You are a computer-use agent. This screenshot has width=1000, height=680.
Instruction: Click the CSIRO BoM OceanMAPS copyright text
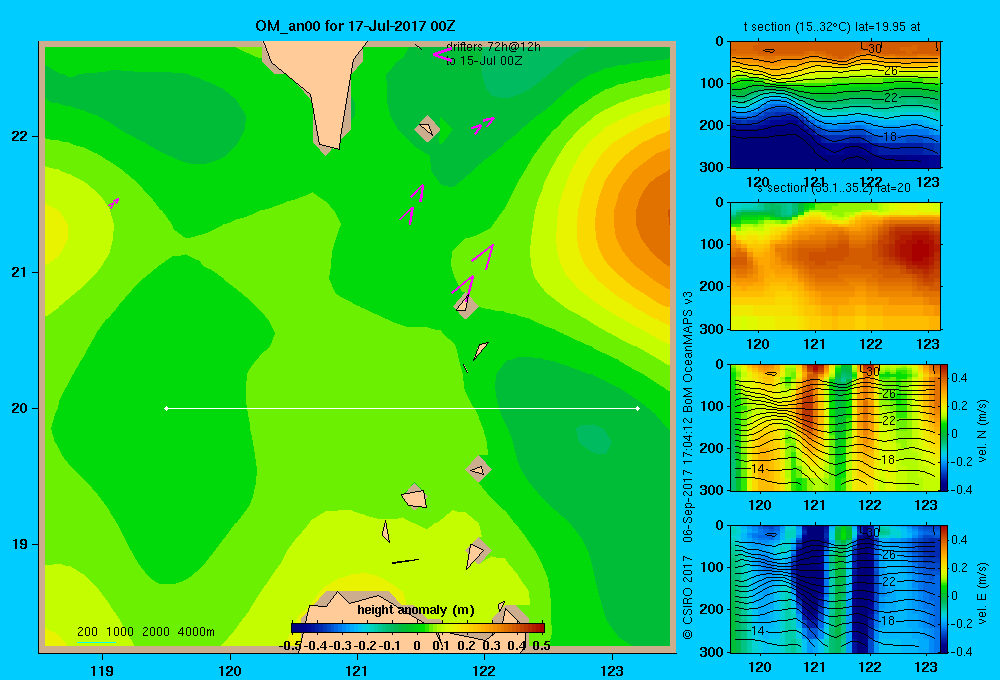coord(688,466)
